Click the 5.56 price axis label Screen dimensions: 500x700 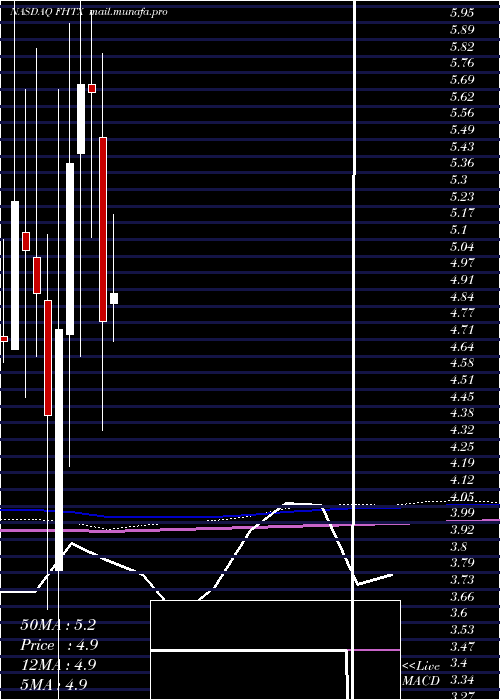[x=462, y=113]
